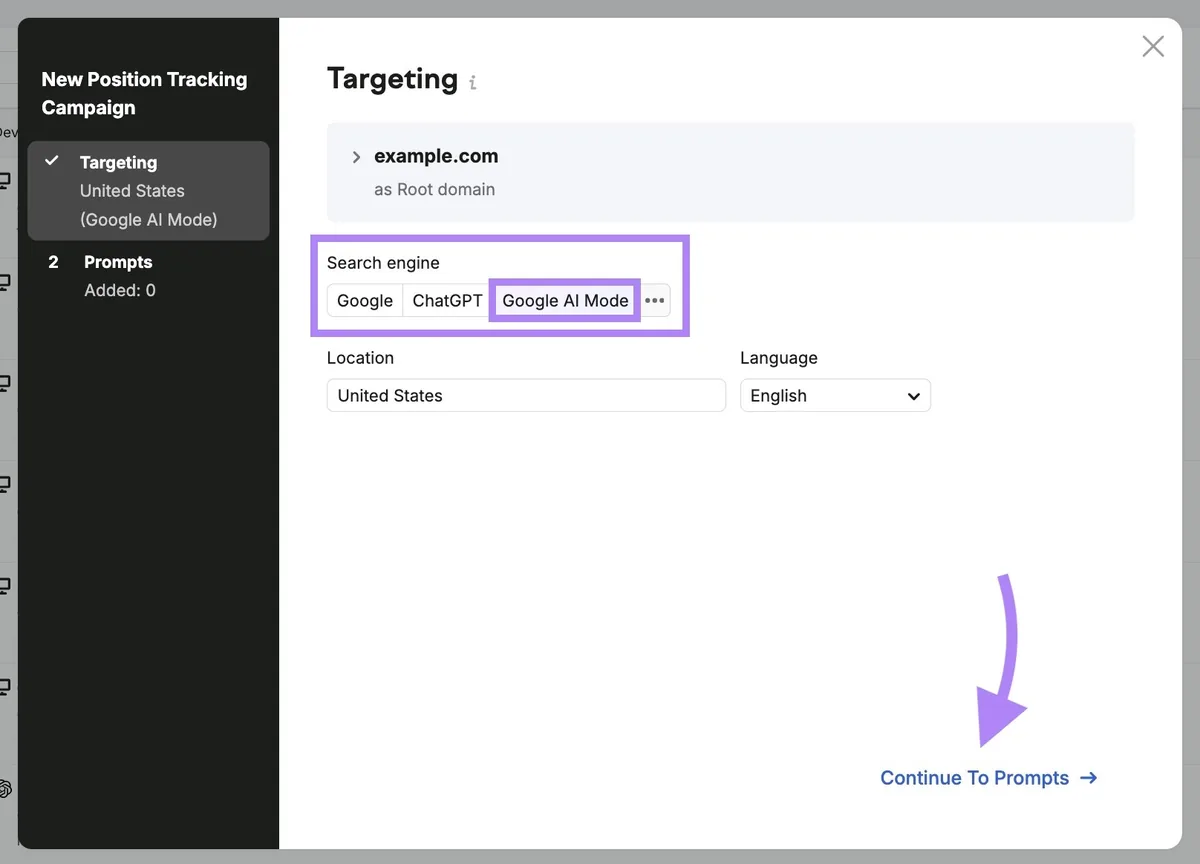Click the arrow icon after Continue To Prompts
Image resolution: width=1200 pixels, height=864 pixels.
(x=1089, y=778)
